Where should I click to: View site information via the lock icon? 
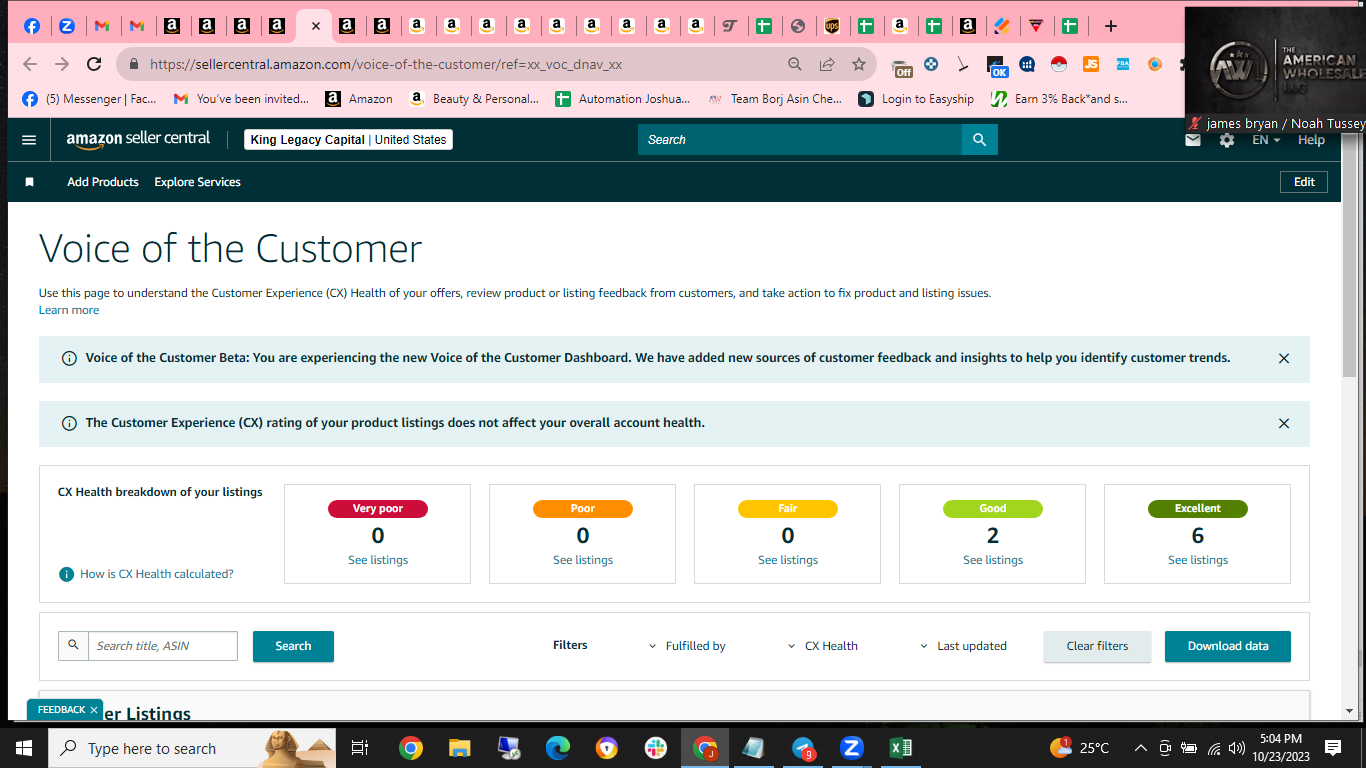(x=133, y=64)
